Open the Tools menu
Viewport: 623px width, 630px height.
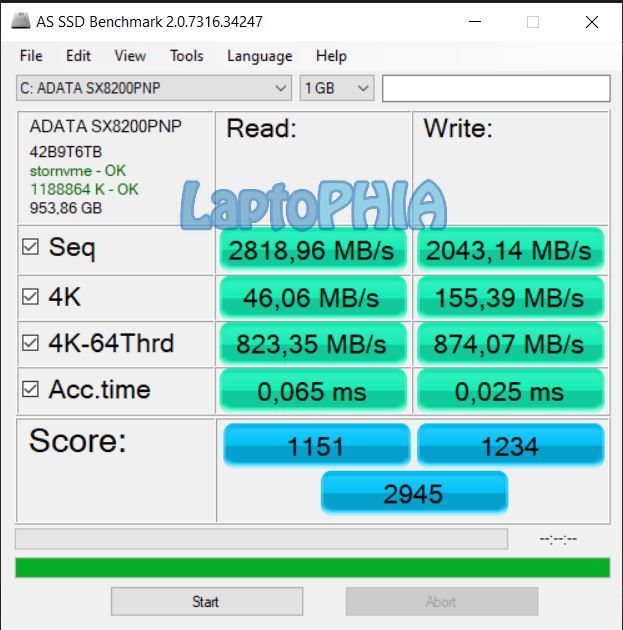[187, 56]
